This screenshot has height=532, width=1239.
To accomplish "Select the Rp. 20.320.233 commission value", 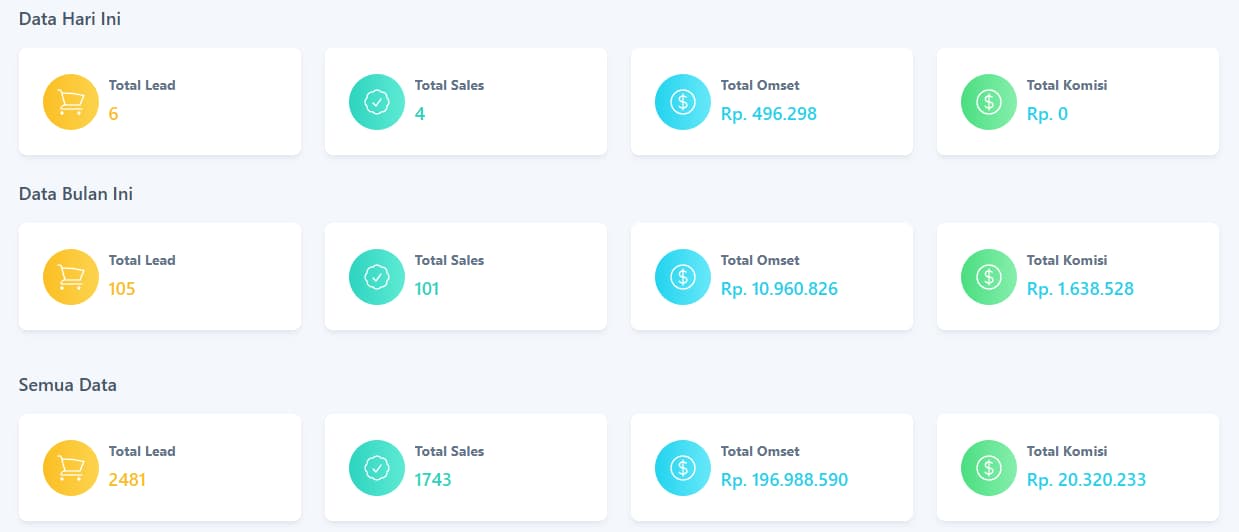I will click(x=1086, y=480).
